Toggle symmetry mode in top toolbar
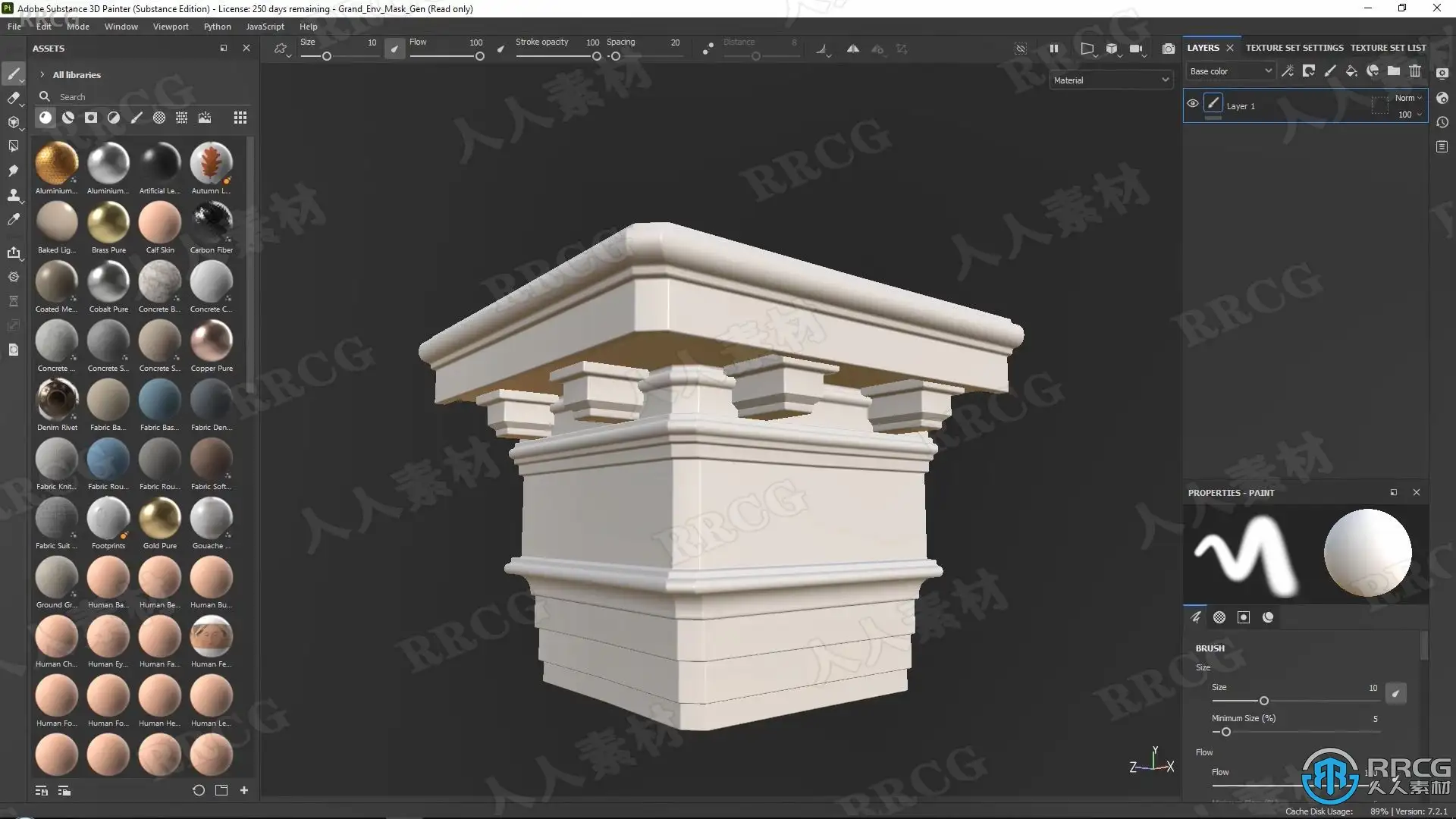This screenshot has height=819, width=1456. tap(853, 49)
